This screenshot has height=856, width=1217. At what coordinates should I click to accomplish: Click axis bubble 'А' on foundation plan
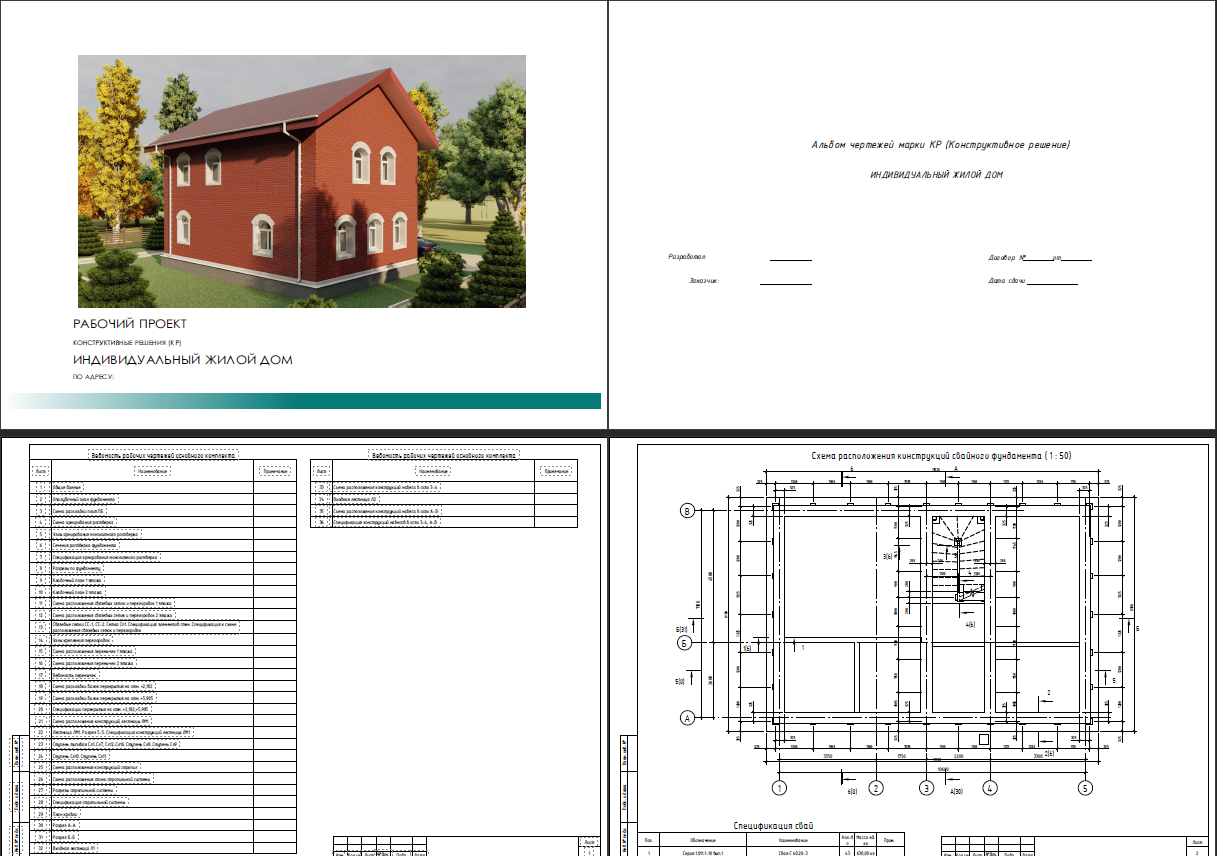click(687, 717)
